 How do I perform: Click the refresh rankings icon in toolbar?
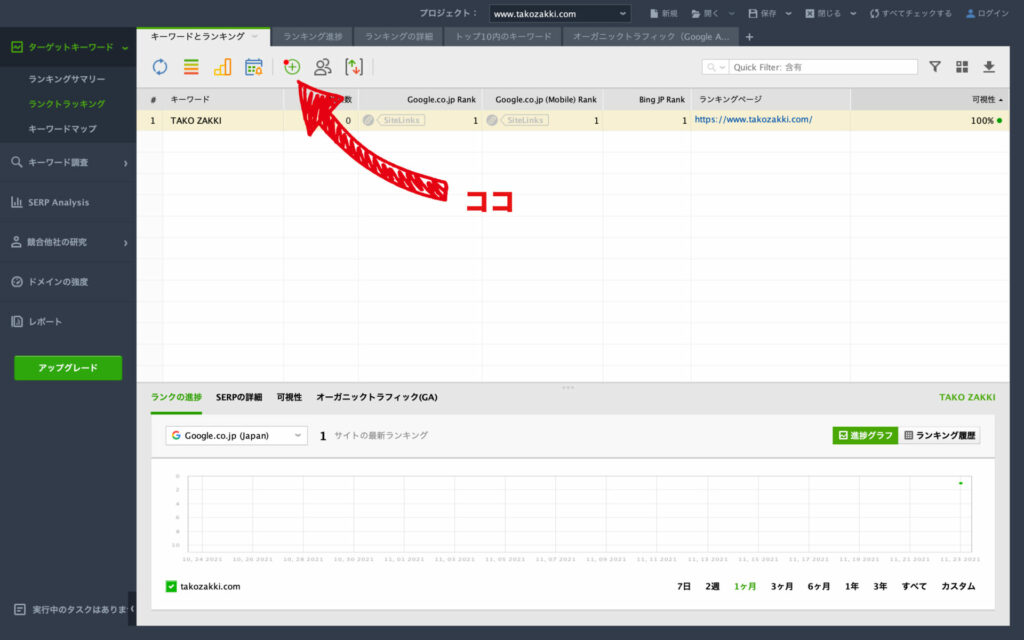160,67
